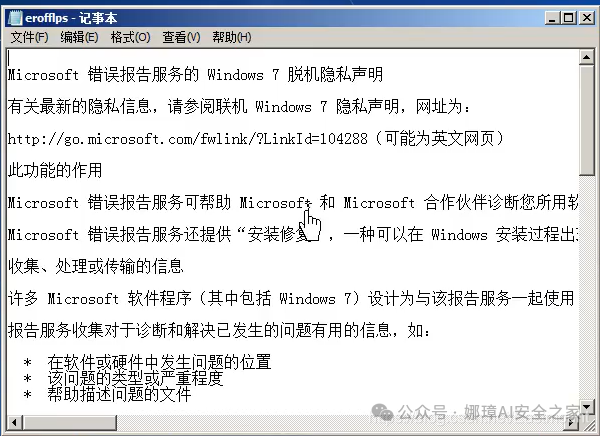Click the horizontal scrollbar thumb
The height and width of the screenshot is (436, 600).
pos(70,422)
